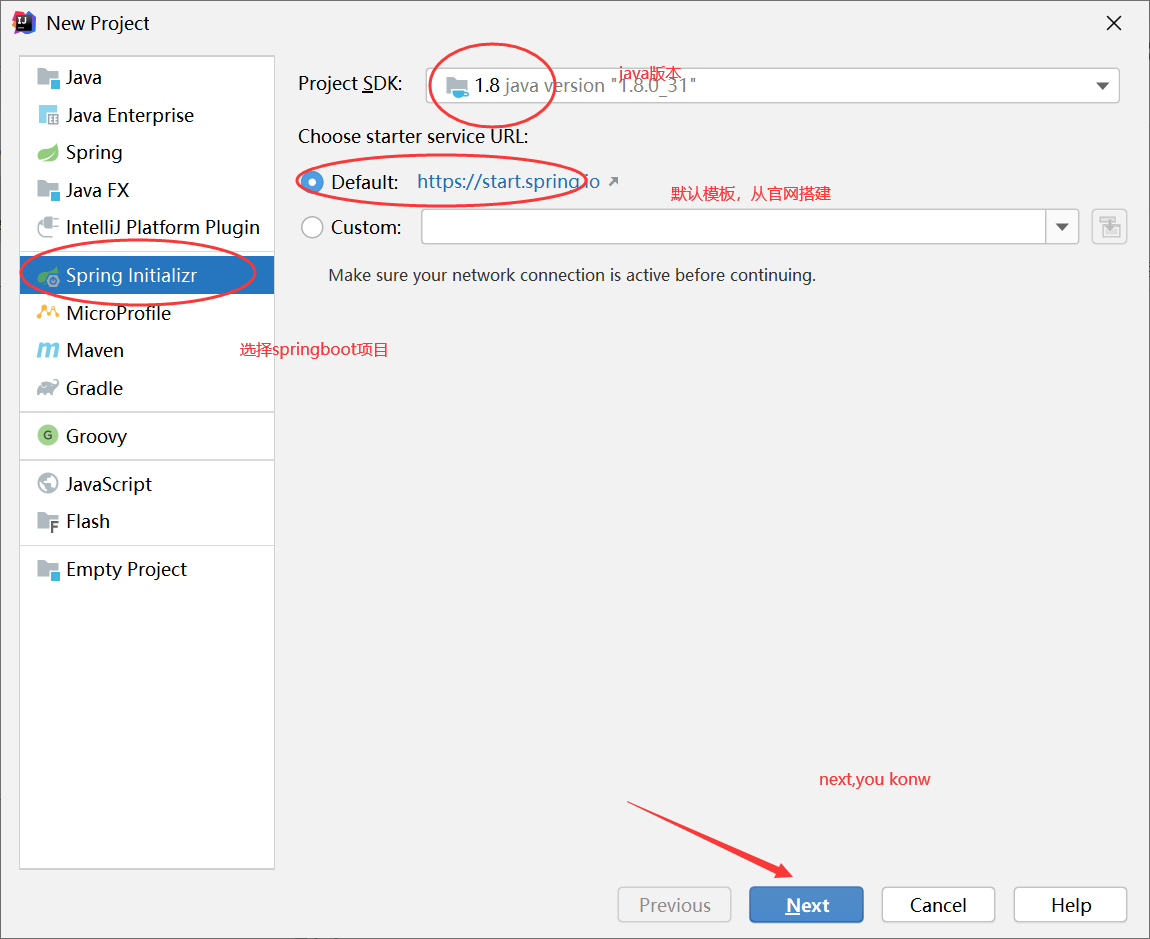Select the Custom starter URL radio button
The height and width of the screenshot is (939, 1150).
(x=312, y=227)
